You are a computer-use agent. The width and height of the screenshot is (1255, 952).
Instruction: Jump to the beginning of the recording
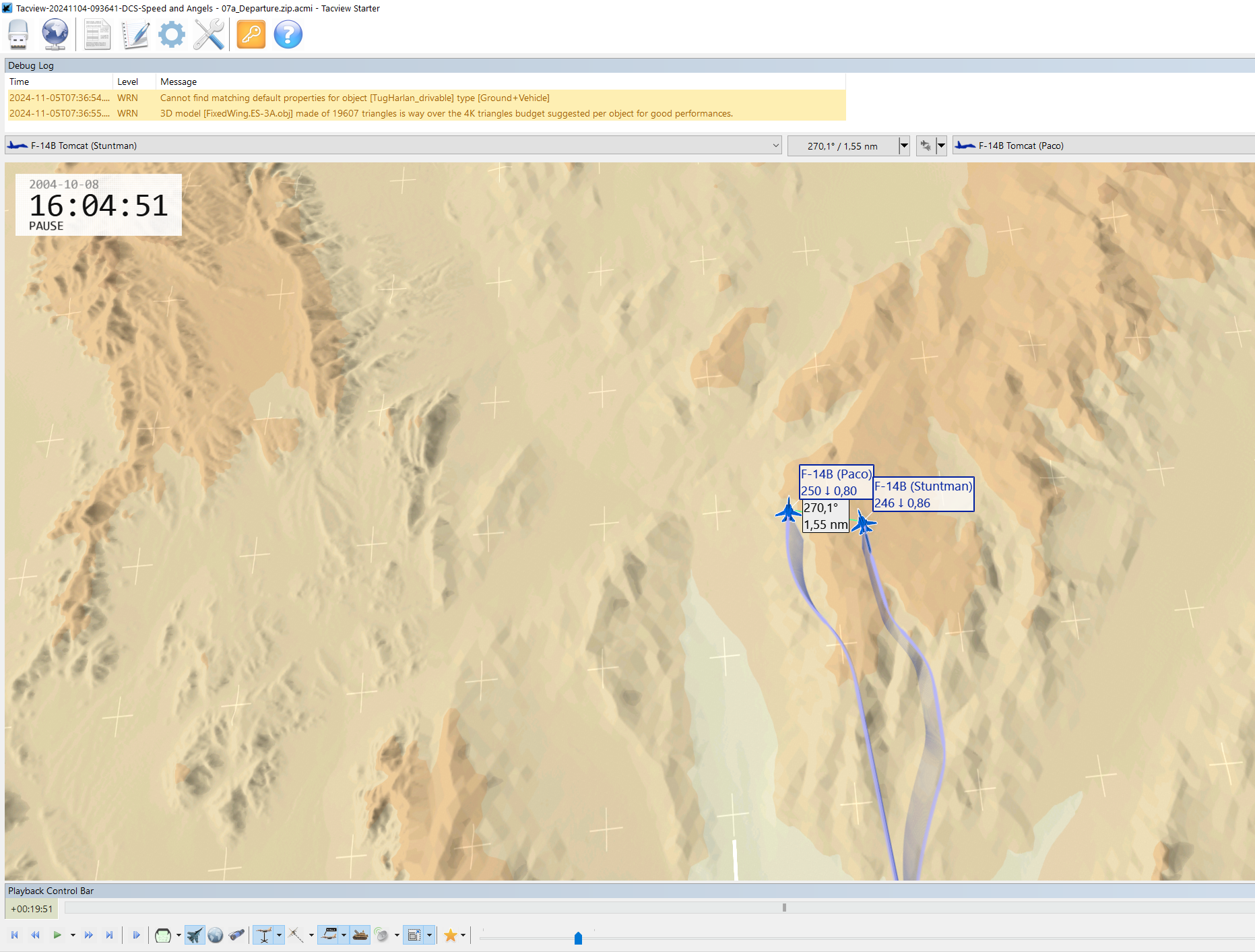15,935
